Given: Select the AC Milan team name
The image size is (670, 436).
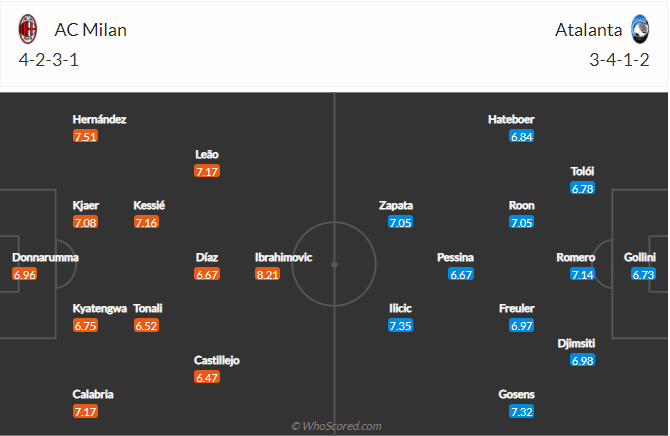Looking at the screenshot, I should [x=88, y=30].
